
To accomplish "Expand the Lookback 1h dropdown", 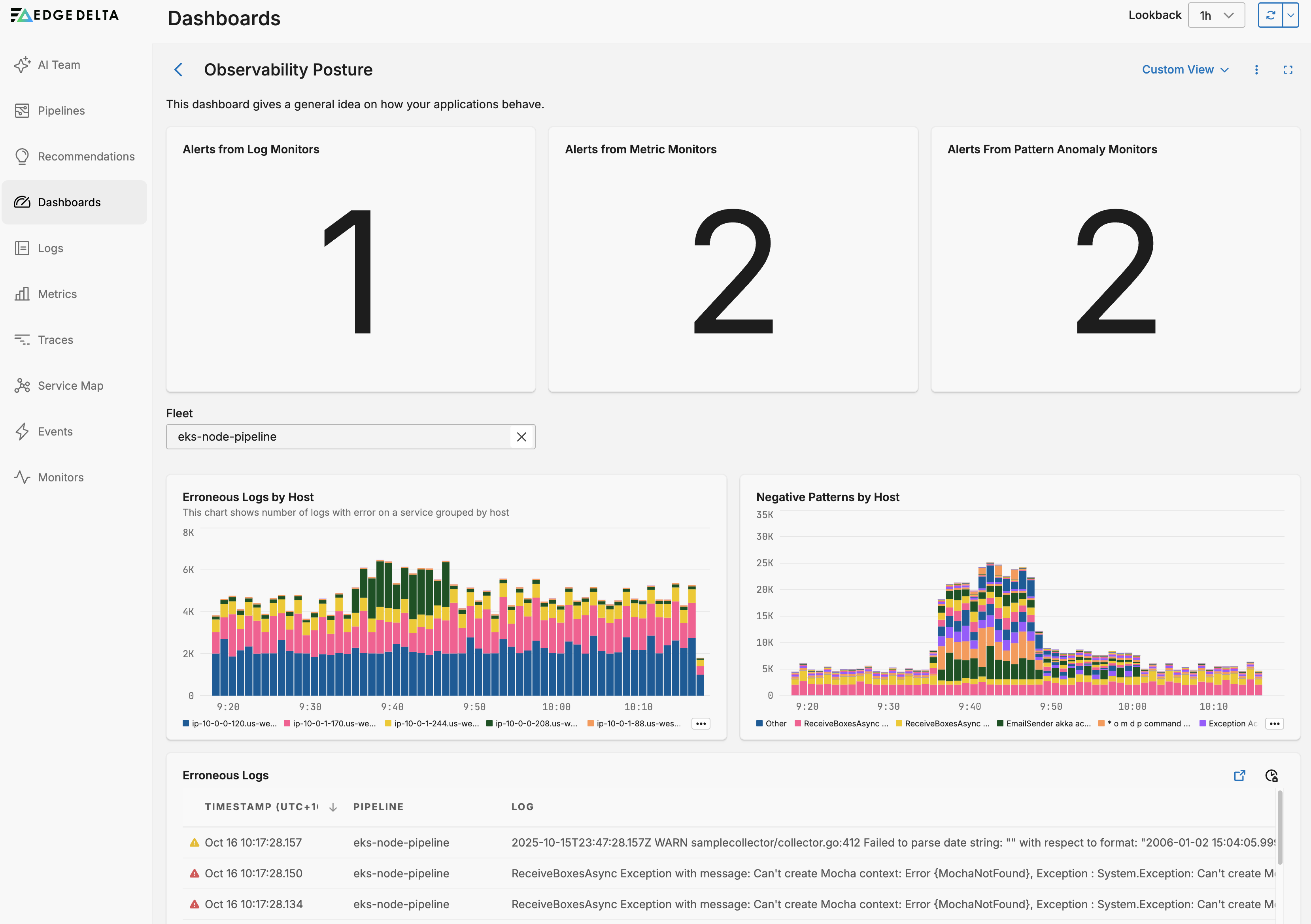I will [1216, 15].
